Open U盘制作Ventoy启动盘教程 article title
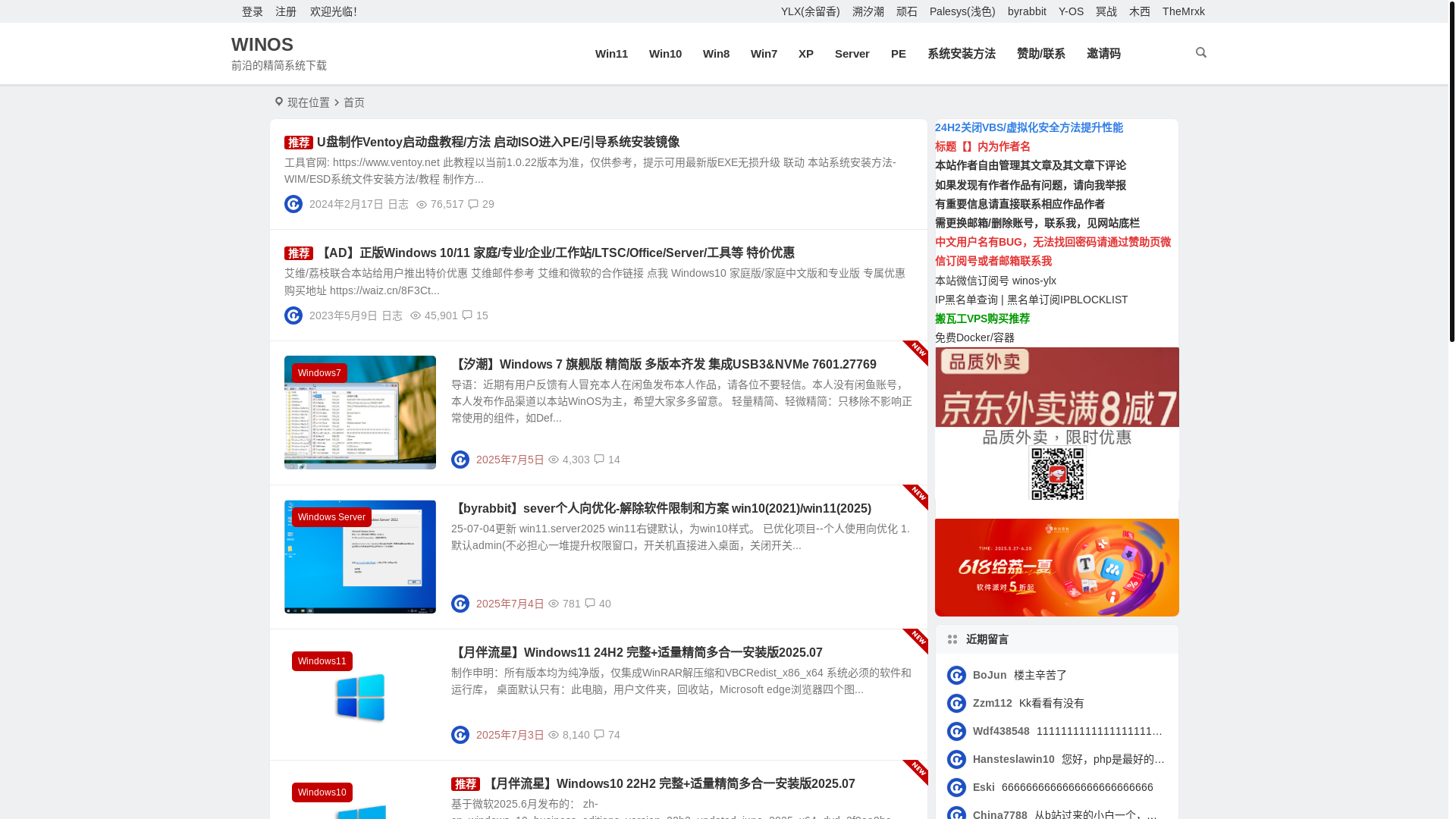 498,142
